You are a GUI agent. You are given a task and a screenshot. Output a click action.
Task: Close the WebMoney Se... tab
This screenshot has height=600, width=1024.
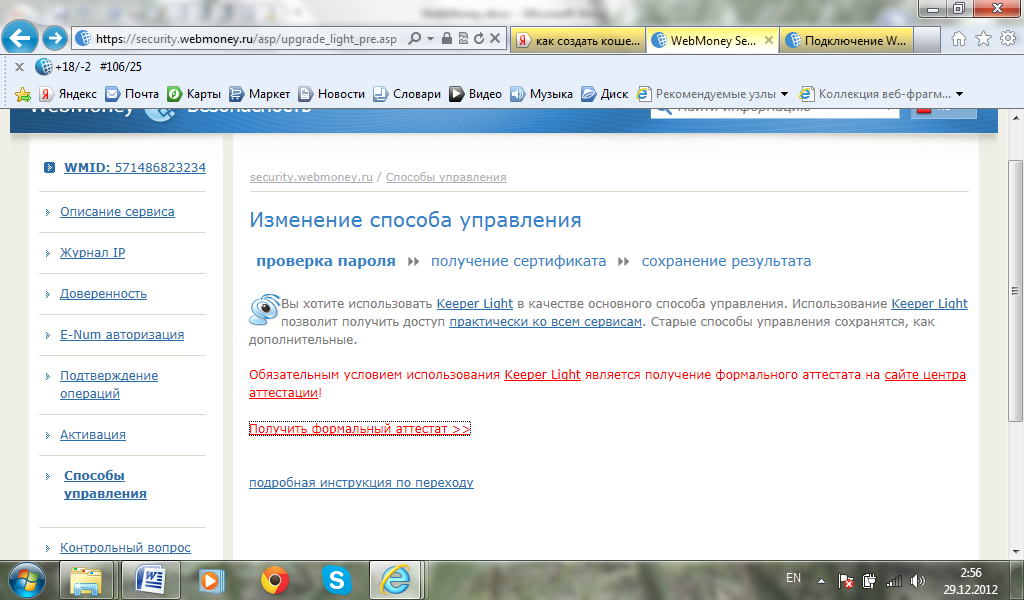click(769, 40)
